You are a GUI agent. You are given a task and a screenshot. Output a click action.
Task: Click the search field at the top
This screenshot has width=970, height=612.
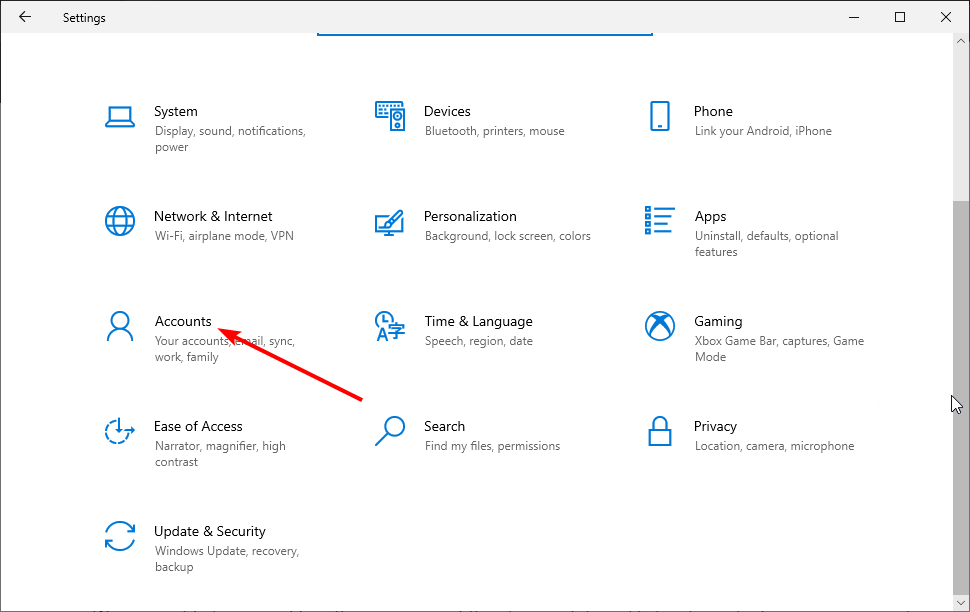point(485,31)
